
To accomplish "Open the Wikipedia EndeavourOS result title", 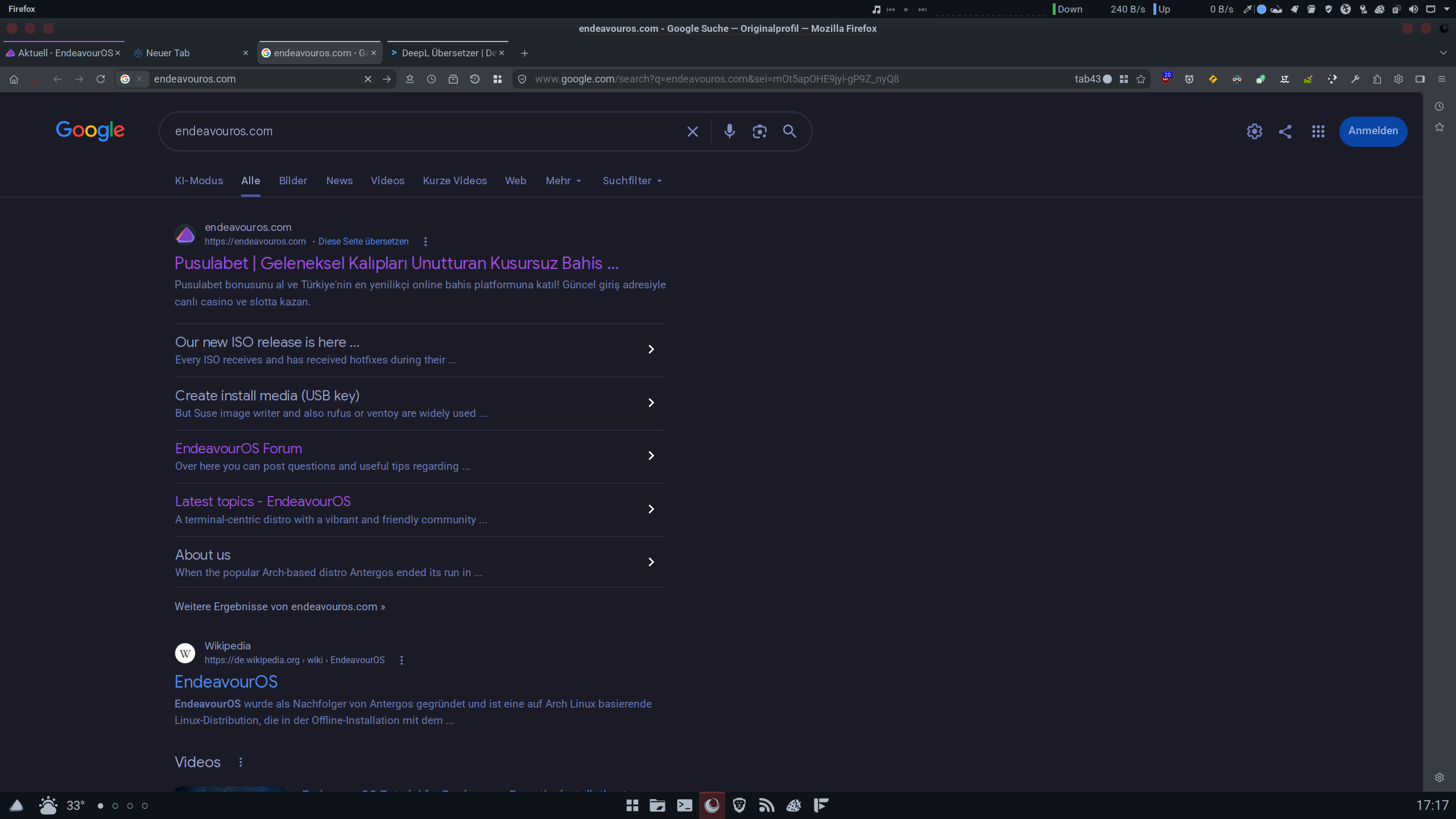I will 226,682.
